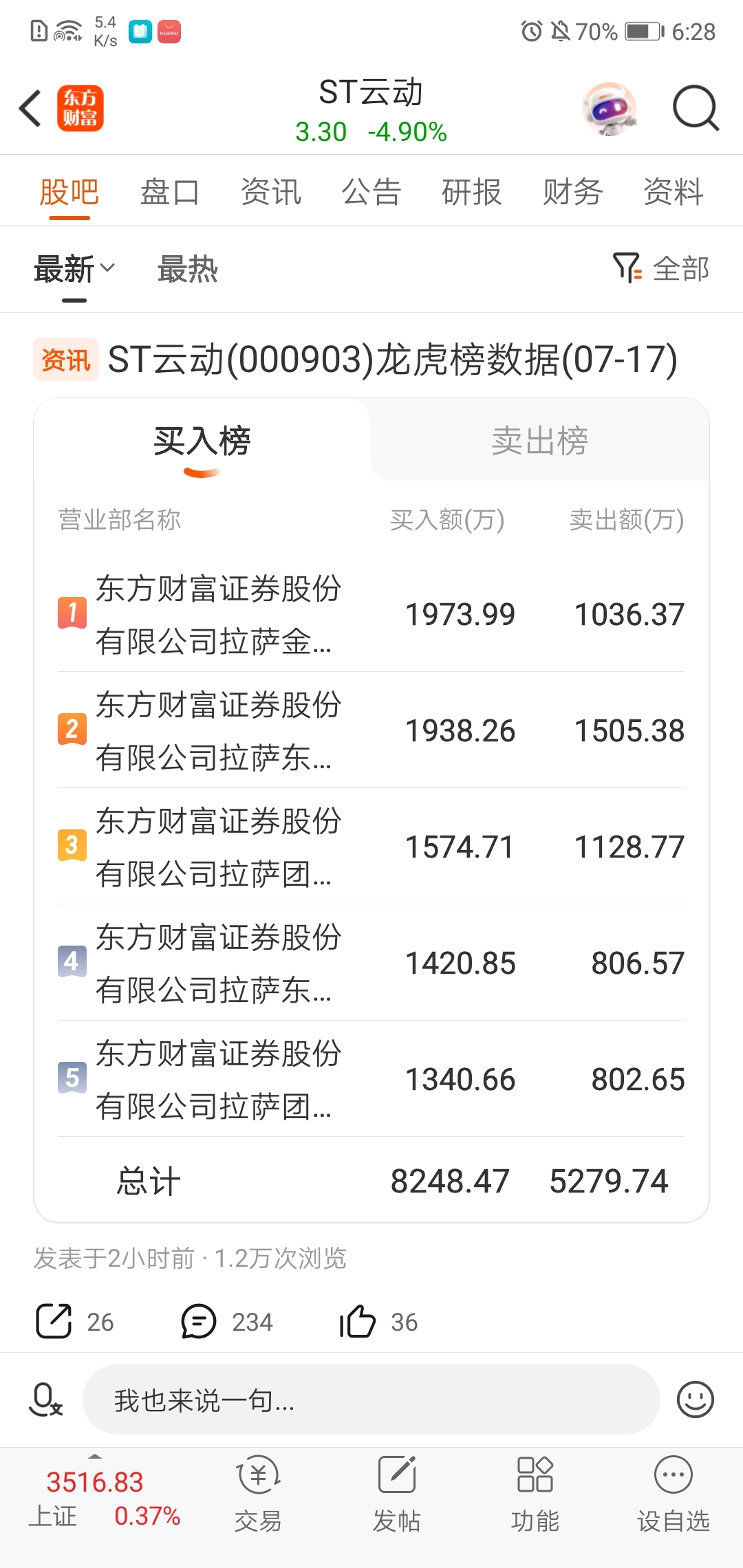Expand the 上证 index ticker bar

point(105,1499)
